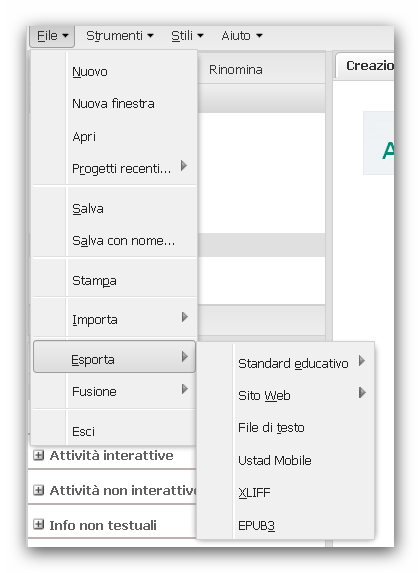Open the Fusione submenu

point(114,392)
